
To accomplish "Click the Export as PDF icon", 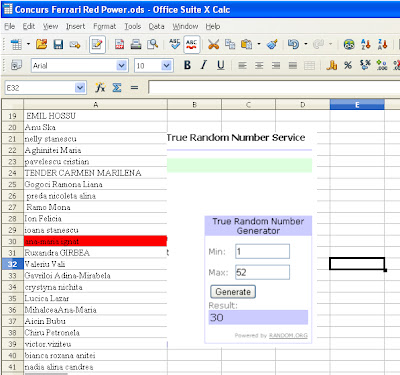I will coord(119,44).
